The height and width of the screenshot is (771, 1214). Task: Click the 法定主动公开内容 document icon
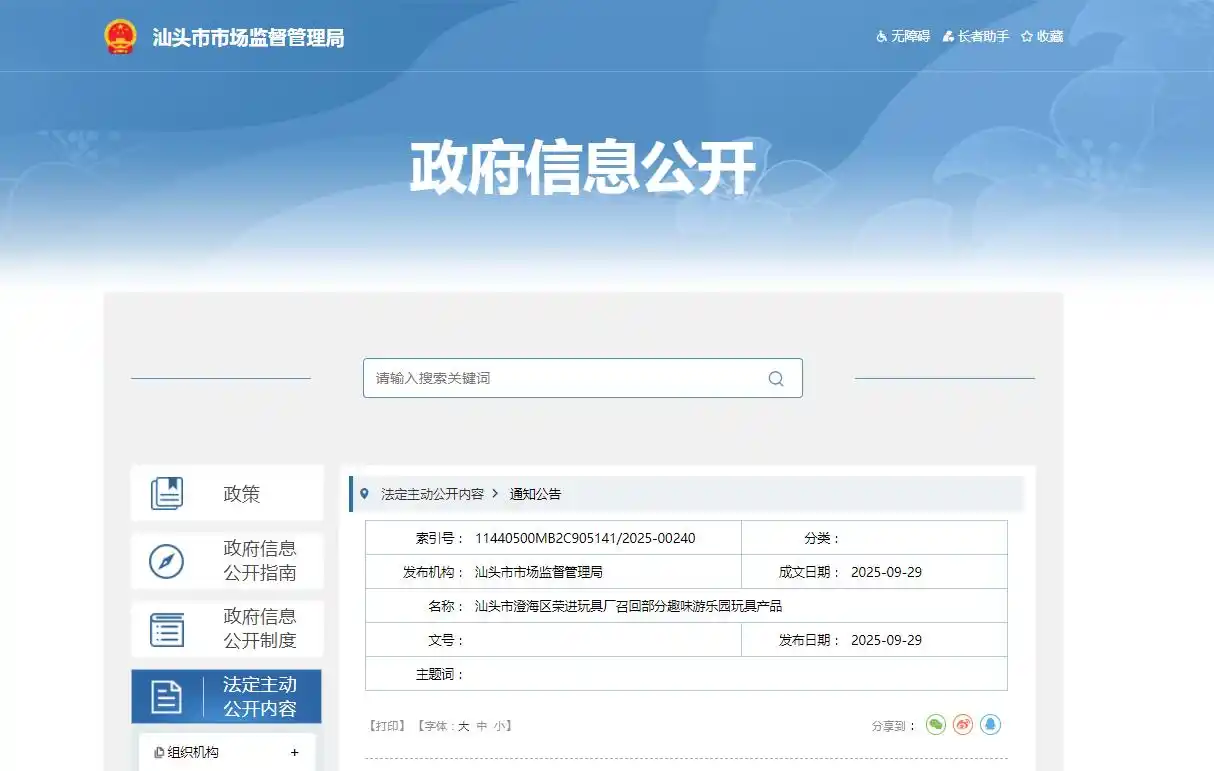(x=167, y=695)
